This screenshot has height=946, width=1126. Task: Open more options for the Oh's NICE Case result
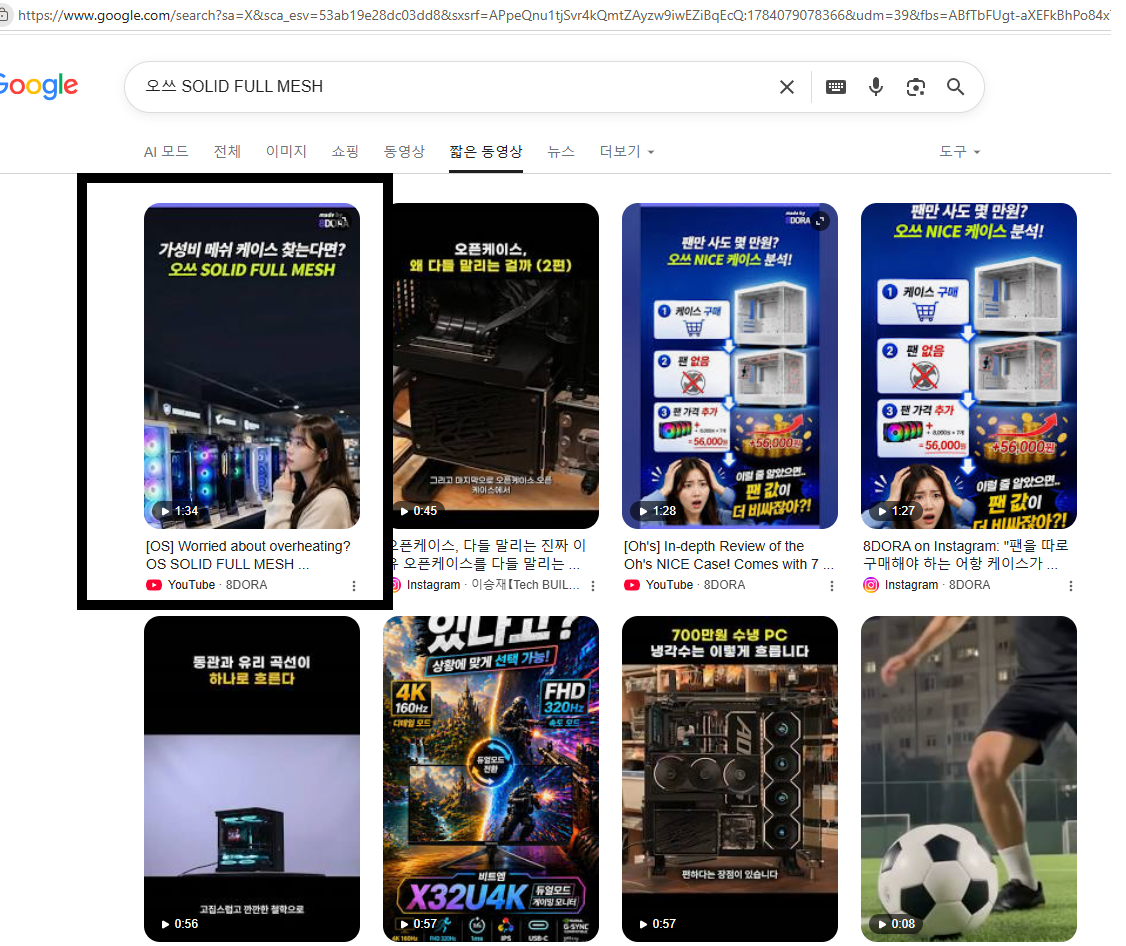point(832,586)
